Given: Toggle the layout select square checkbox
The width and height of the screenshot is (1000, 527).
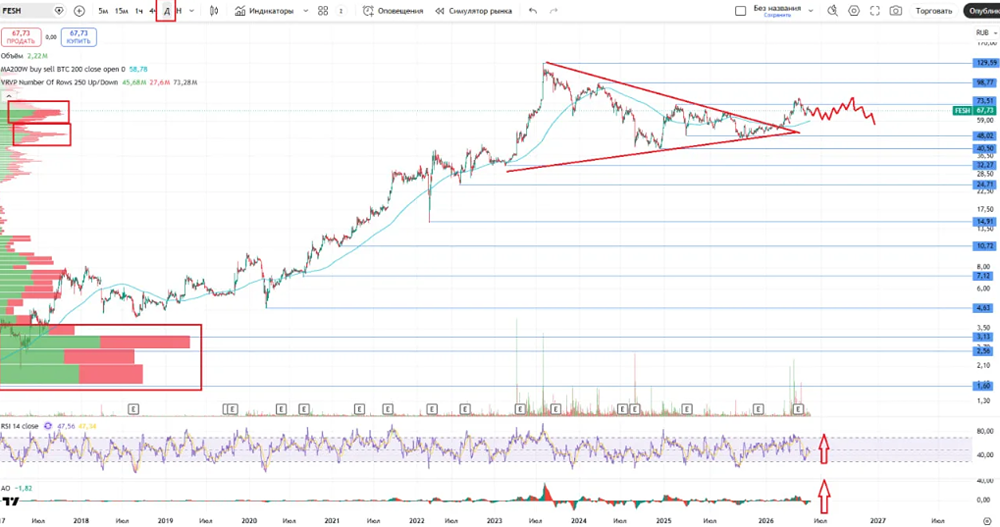Looking at the screenshot, I should pos(740,11).
